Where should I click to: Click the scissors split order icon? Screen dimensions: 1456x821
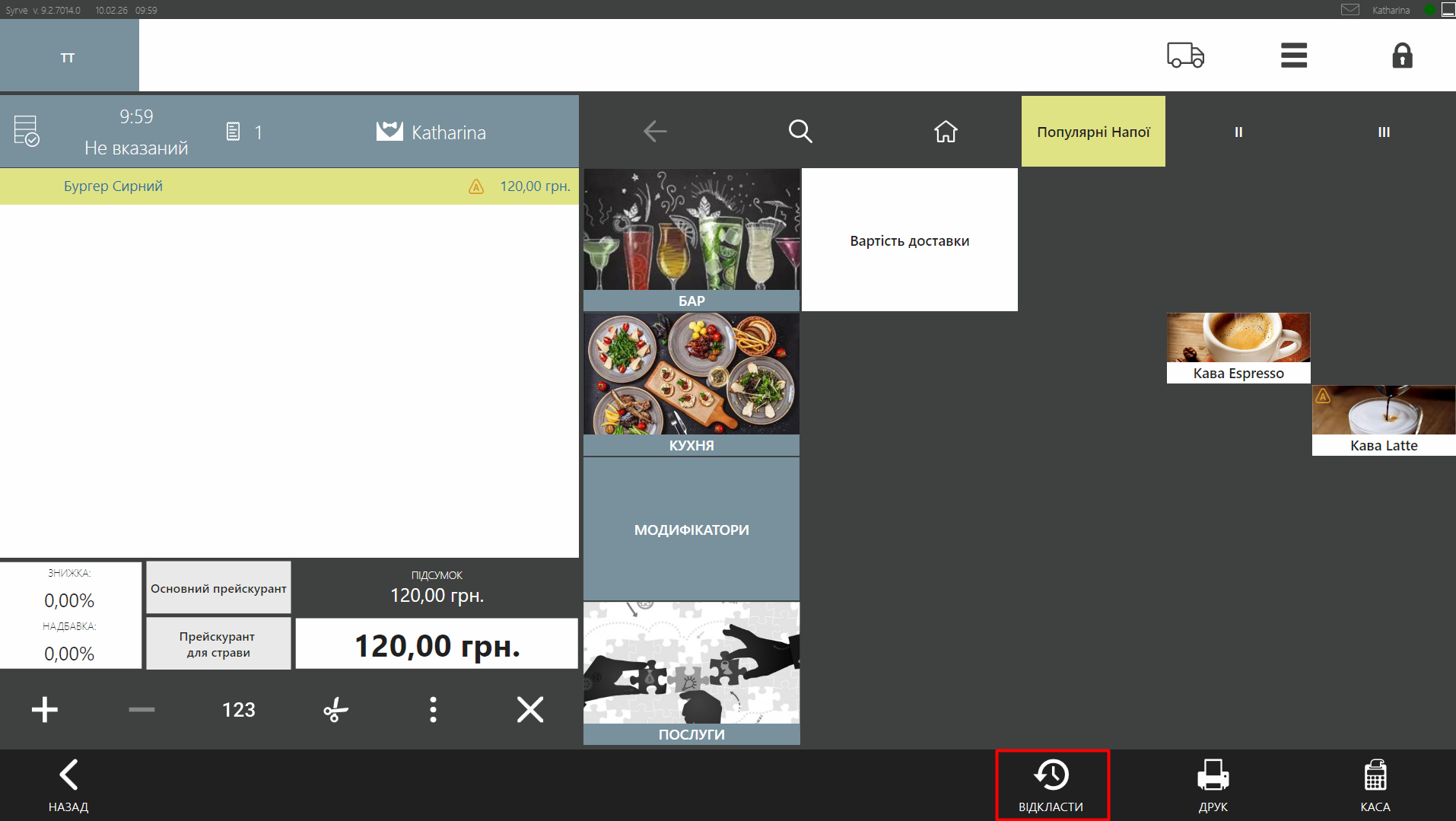(x=335, y=710)
